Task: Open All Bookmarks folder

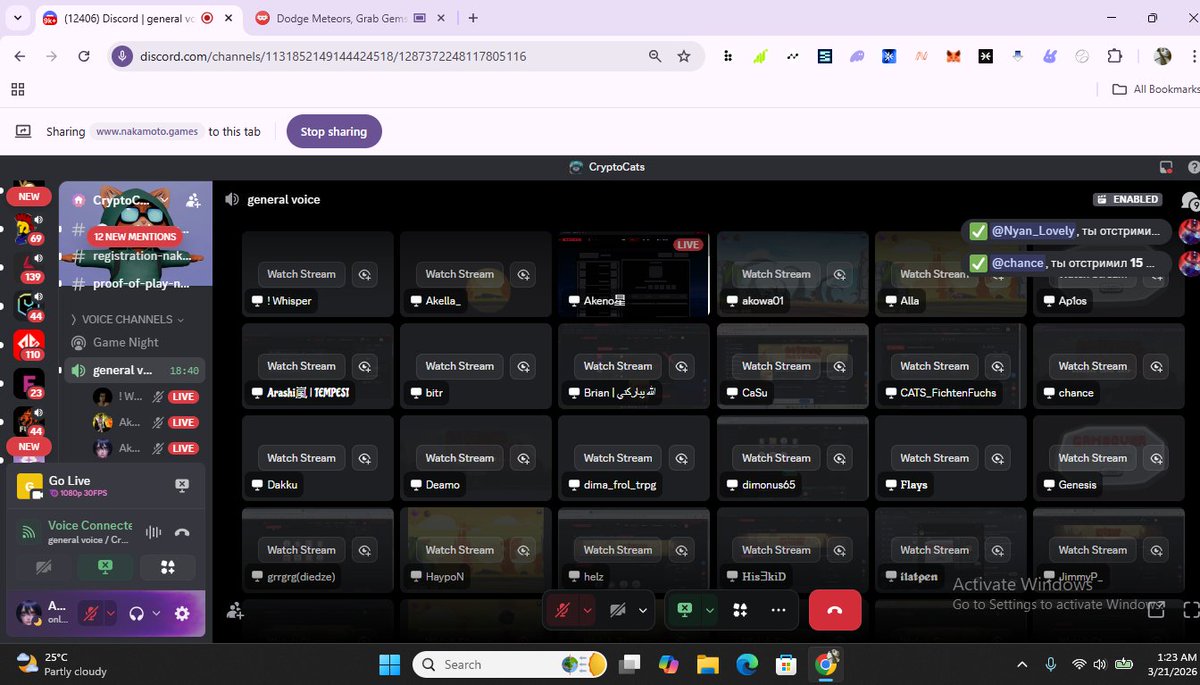Action: click(x=1155, y=89)
